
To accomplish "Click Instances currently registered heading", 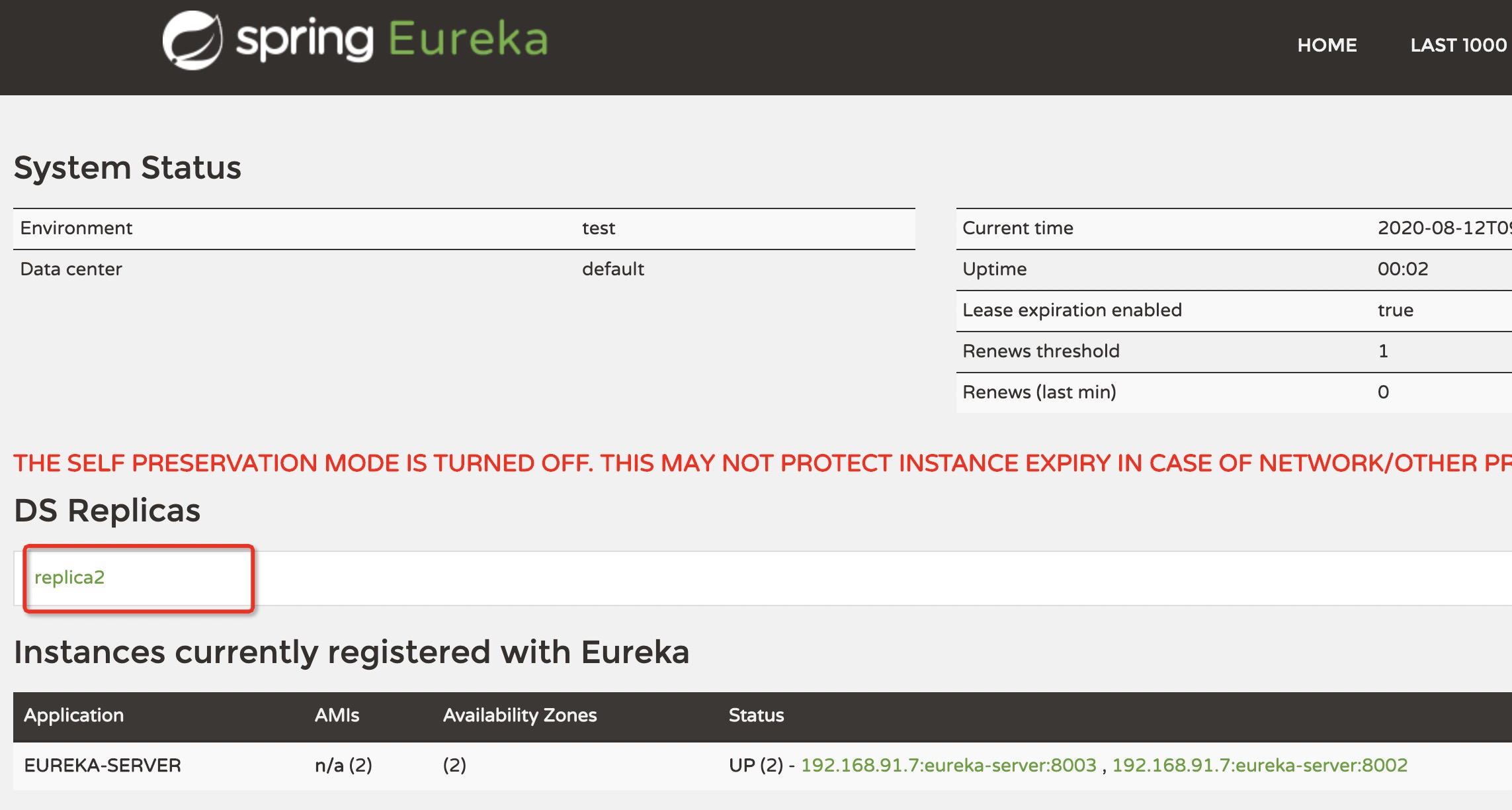I will (351, 652).
